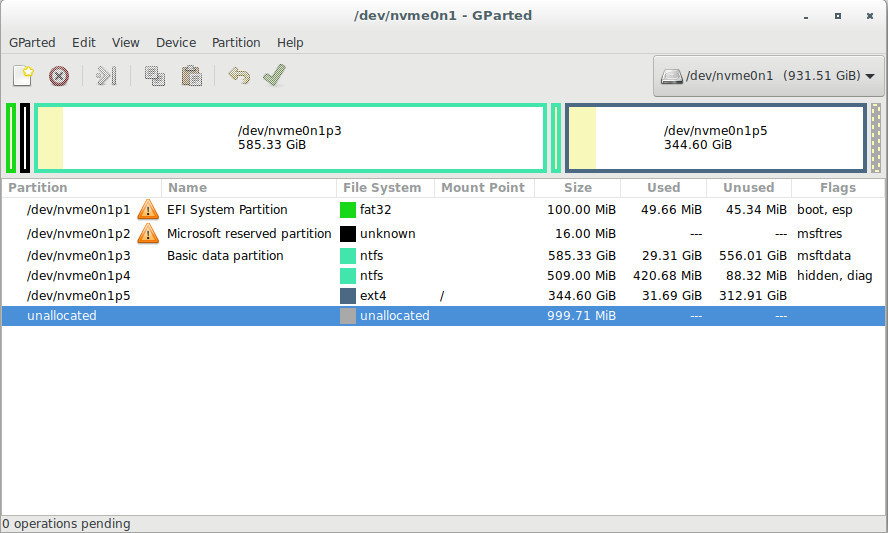Click the ntfs swatch on nvme0n1p3 row
Image resolution: width=888 pixels, height=533 pixels.
coord(348,255)
